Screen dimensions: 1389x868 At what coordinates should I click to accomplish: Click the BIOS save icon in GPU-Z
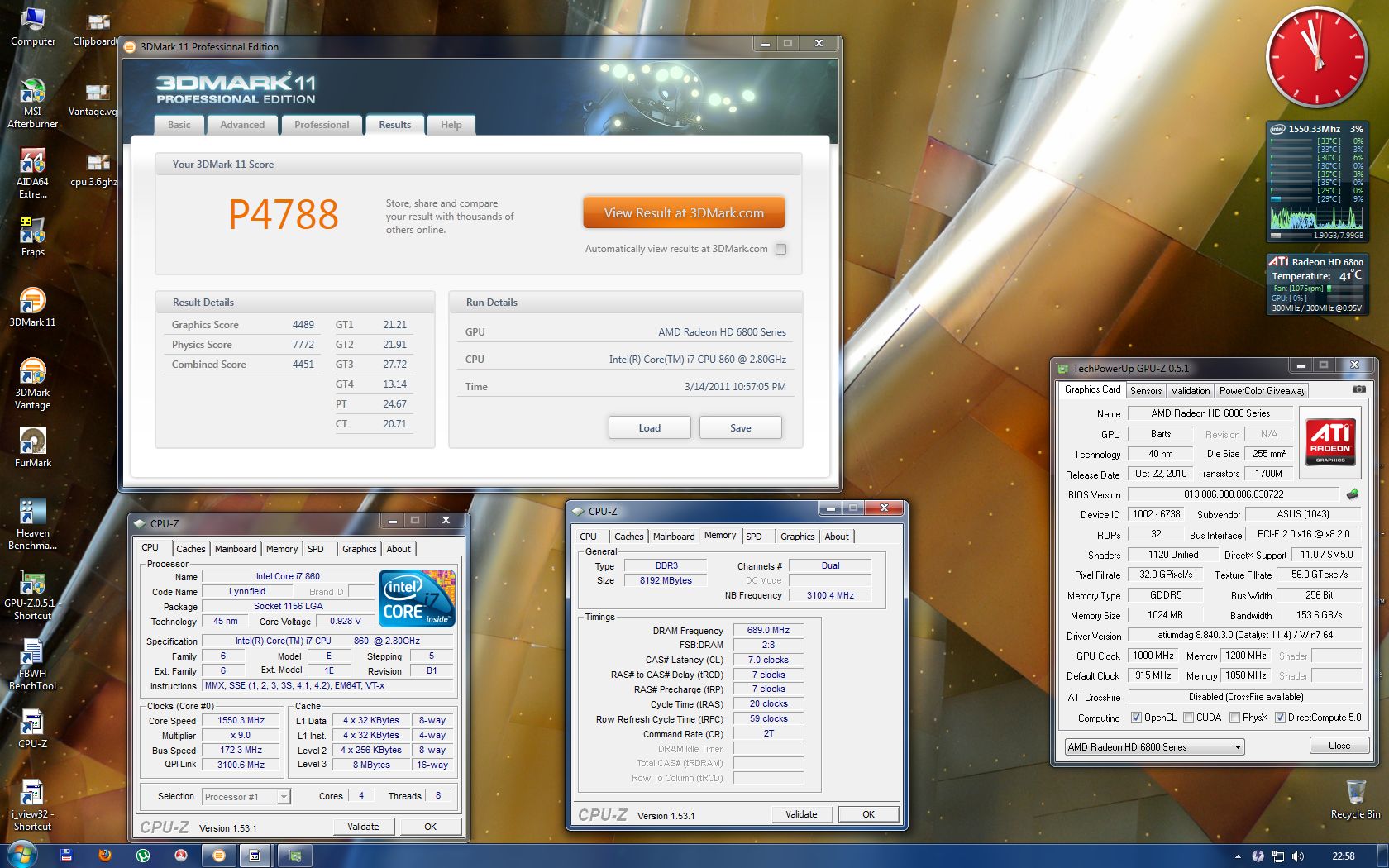point(1352,494)
